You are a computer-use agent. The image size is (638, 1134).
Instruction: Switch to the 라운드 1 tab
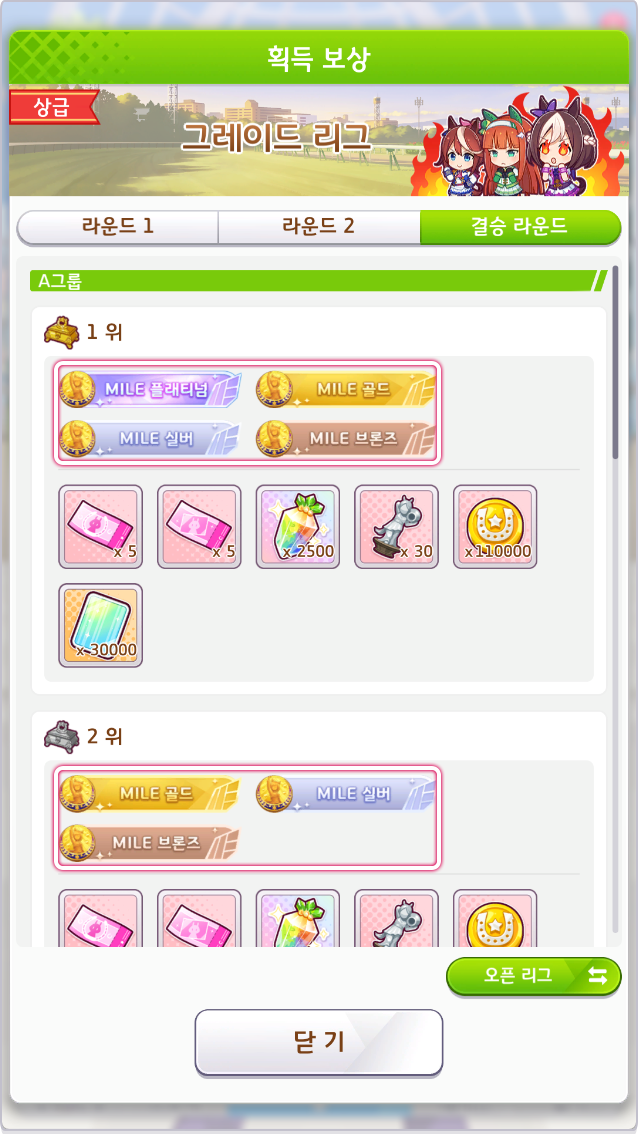click(x=117, y=227)
